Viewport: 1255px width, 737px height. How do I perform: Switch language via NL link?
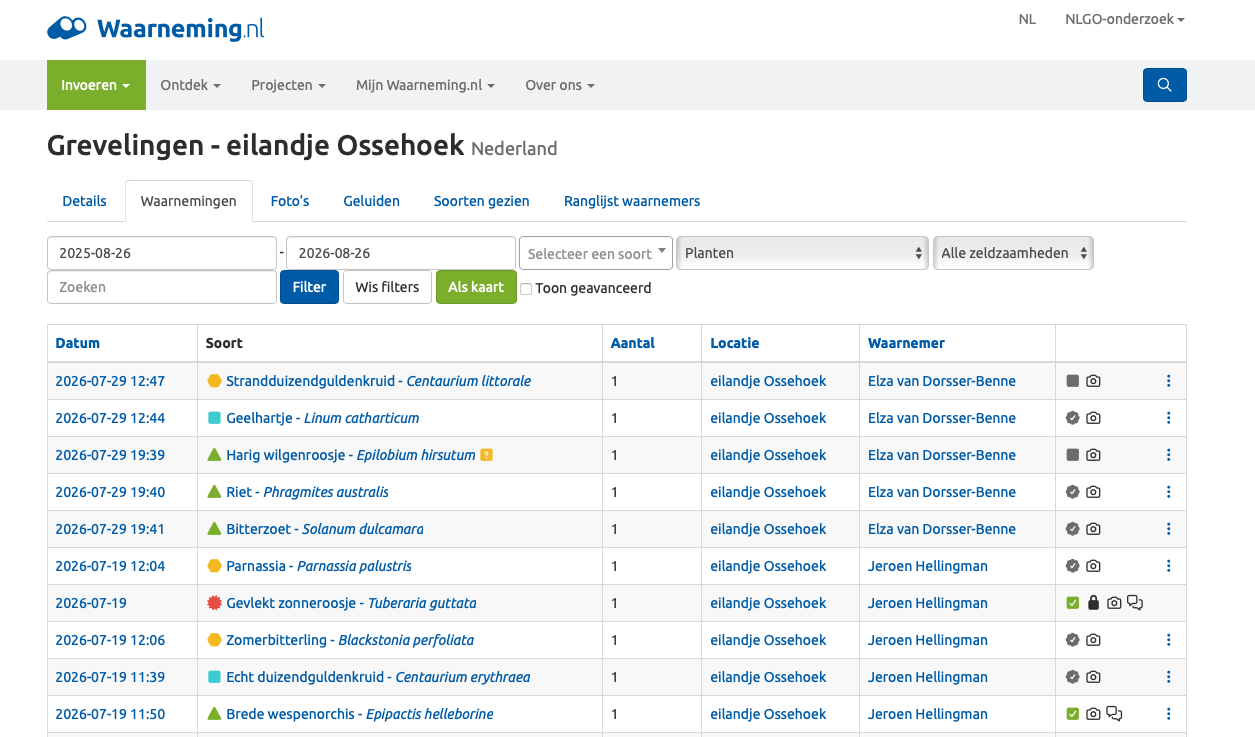click(1027, 19)
